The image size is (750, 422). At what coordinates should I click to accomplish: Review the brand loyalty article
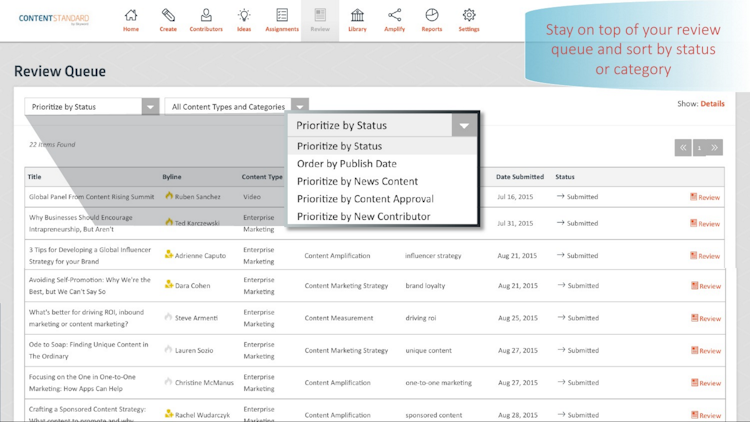tap(706, 286)
